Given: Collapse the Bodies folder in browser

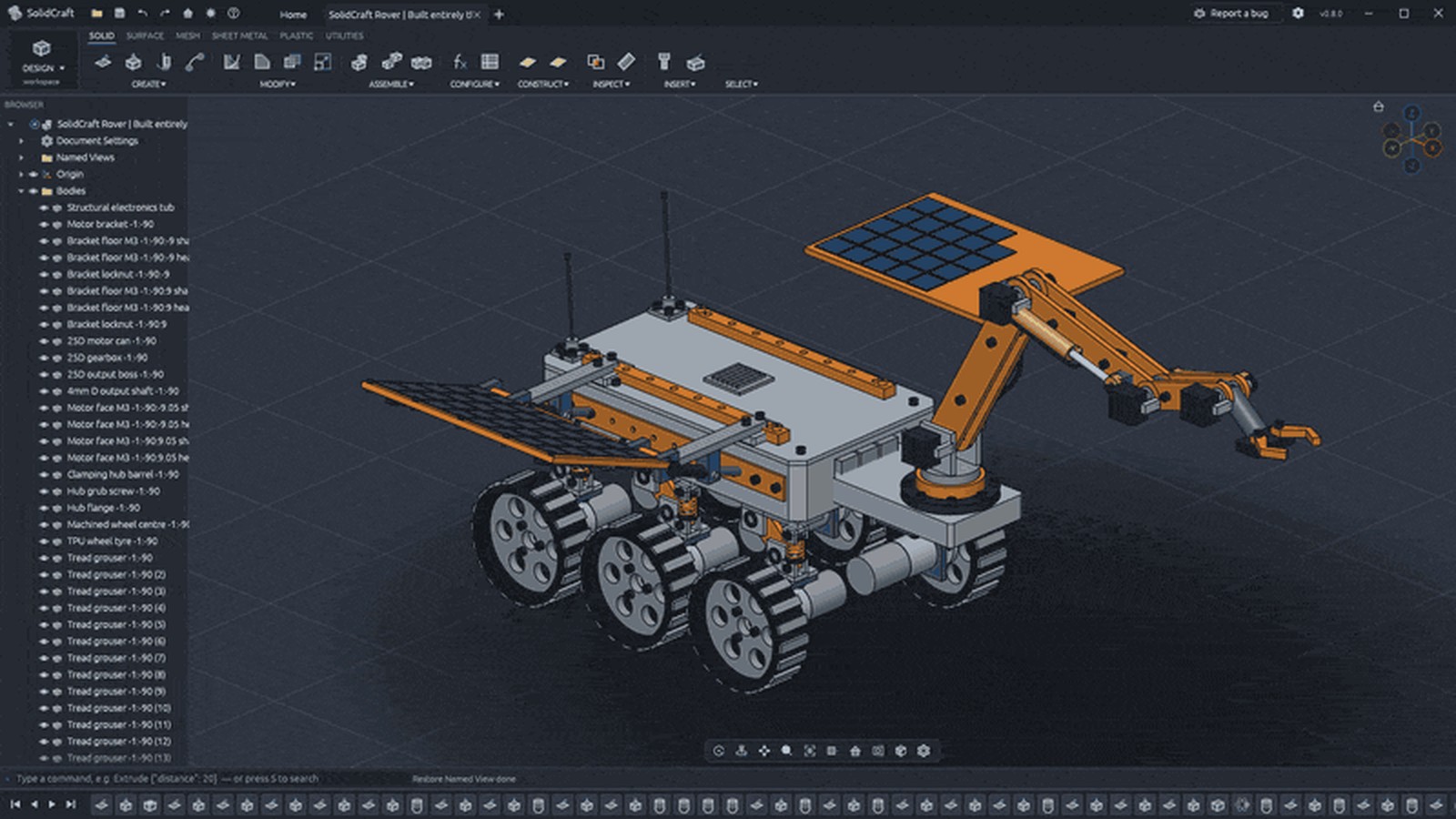Looking at the screenshot, I should (x=21, y=191).
